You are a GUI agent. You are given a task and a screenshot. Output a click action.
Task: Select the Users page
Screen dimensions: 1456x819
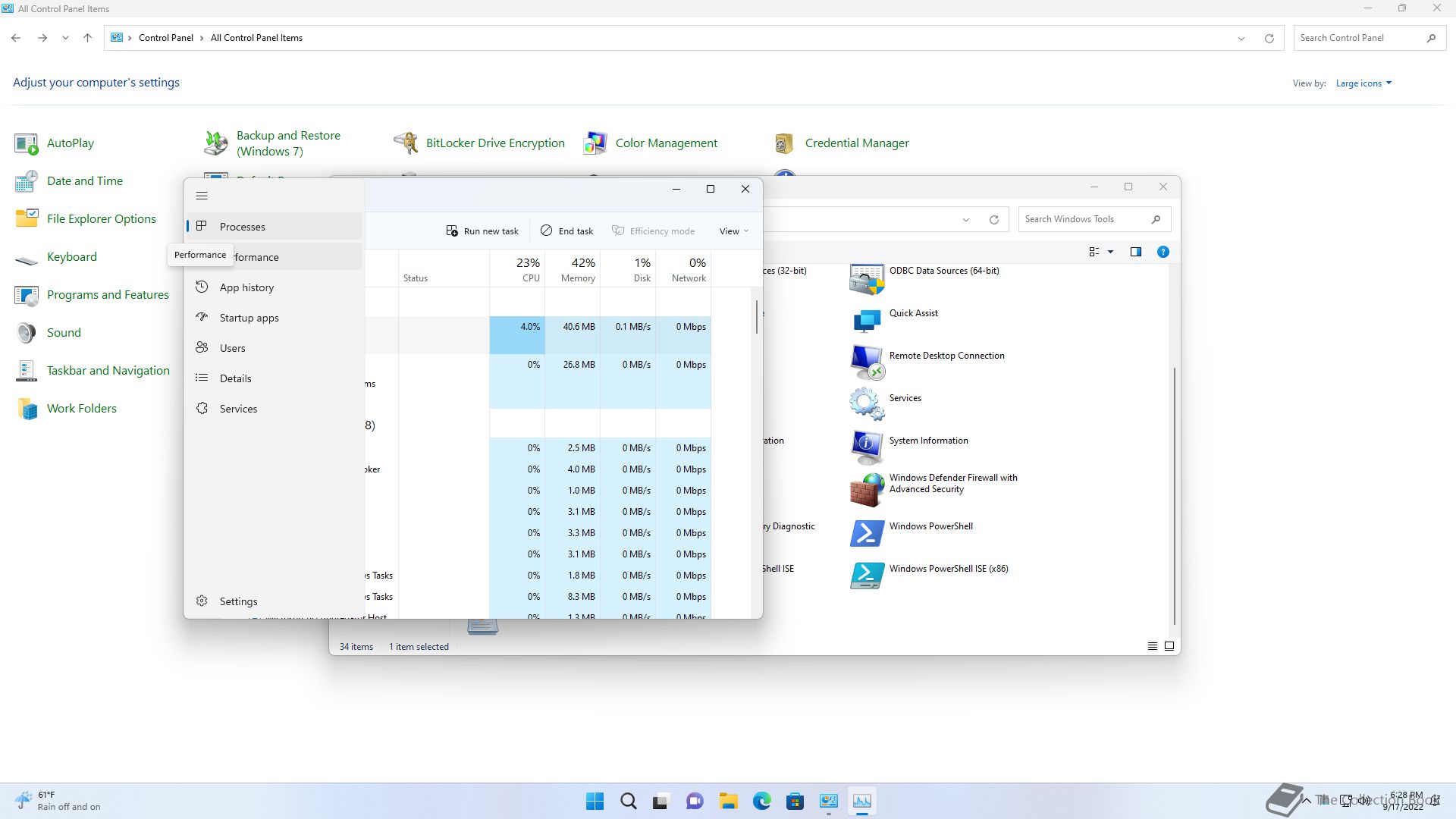click(275, 348)
